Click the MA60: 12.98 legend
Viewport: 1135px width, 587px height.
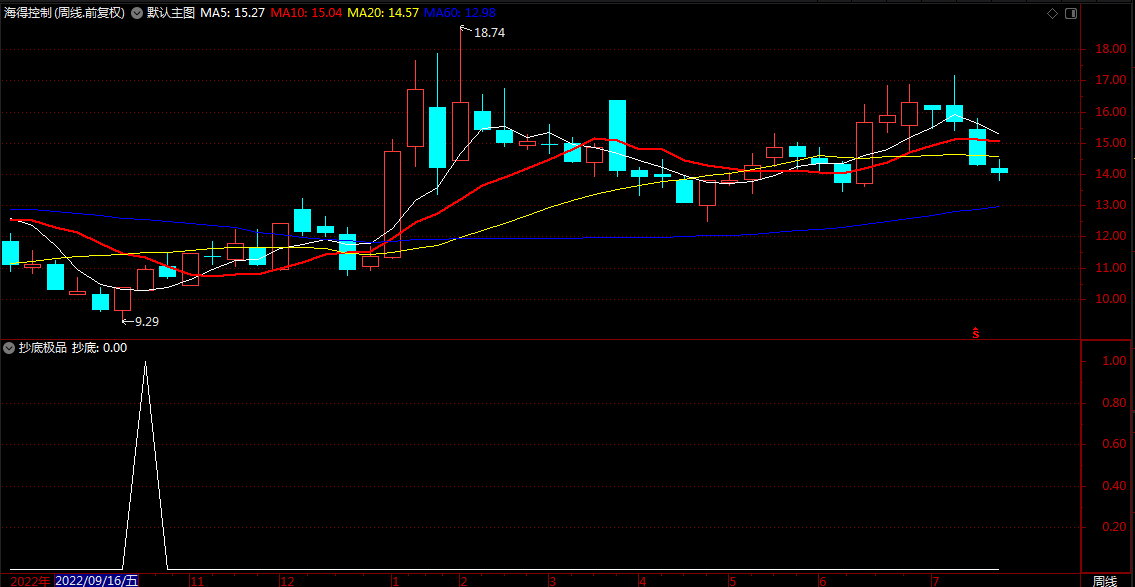click(x=460, y=13)
